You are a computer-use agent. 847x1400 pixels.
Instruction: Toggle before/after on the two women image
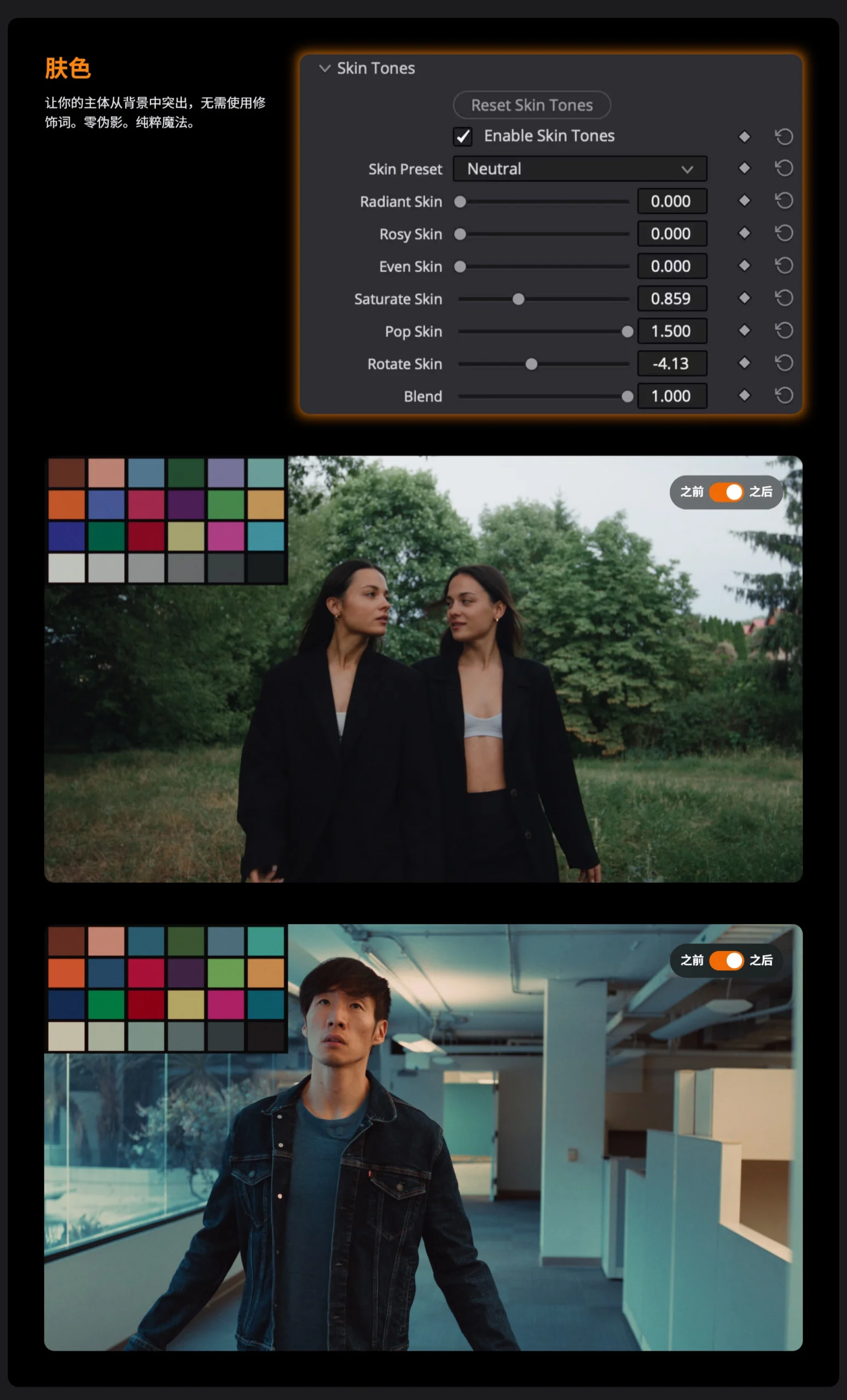(x=726, y=492)
